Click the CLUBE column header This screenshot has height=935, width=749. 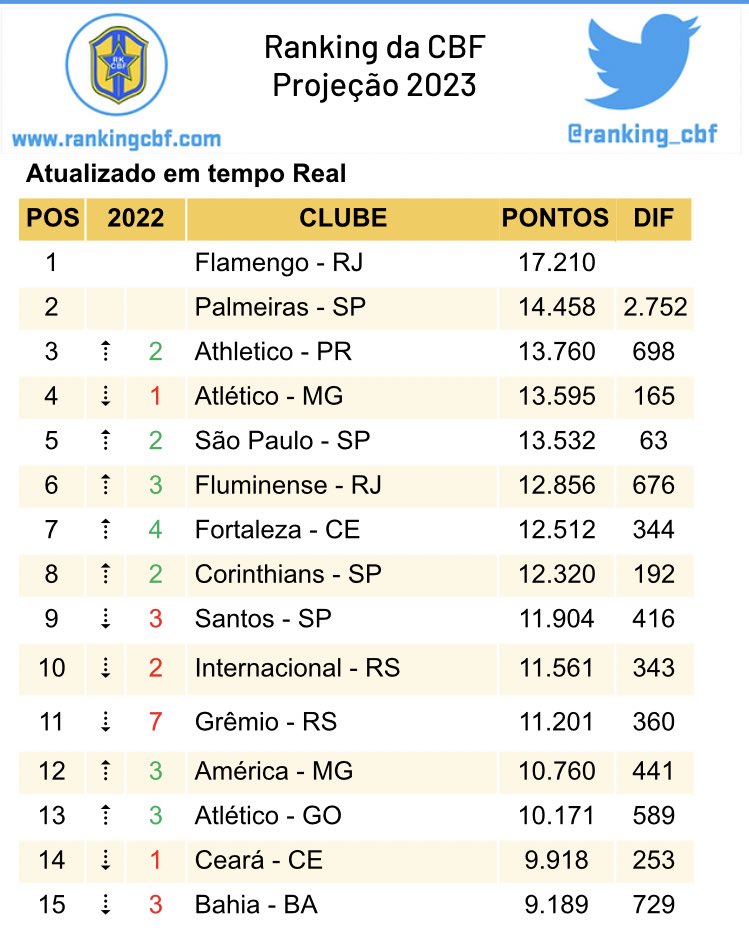point(342,218)
